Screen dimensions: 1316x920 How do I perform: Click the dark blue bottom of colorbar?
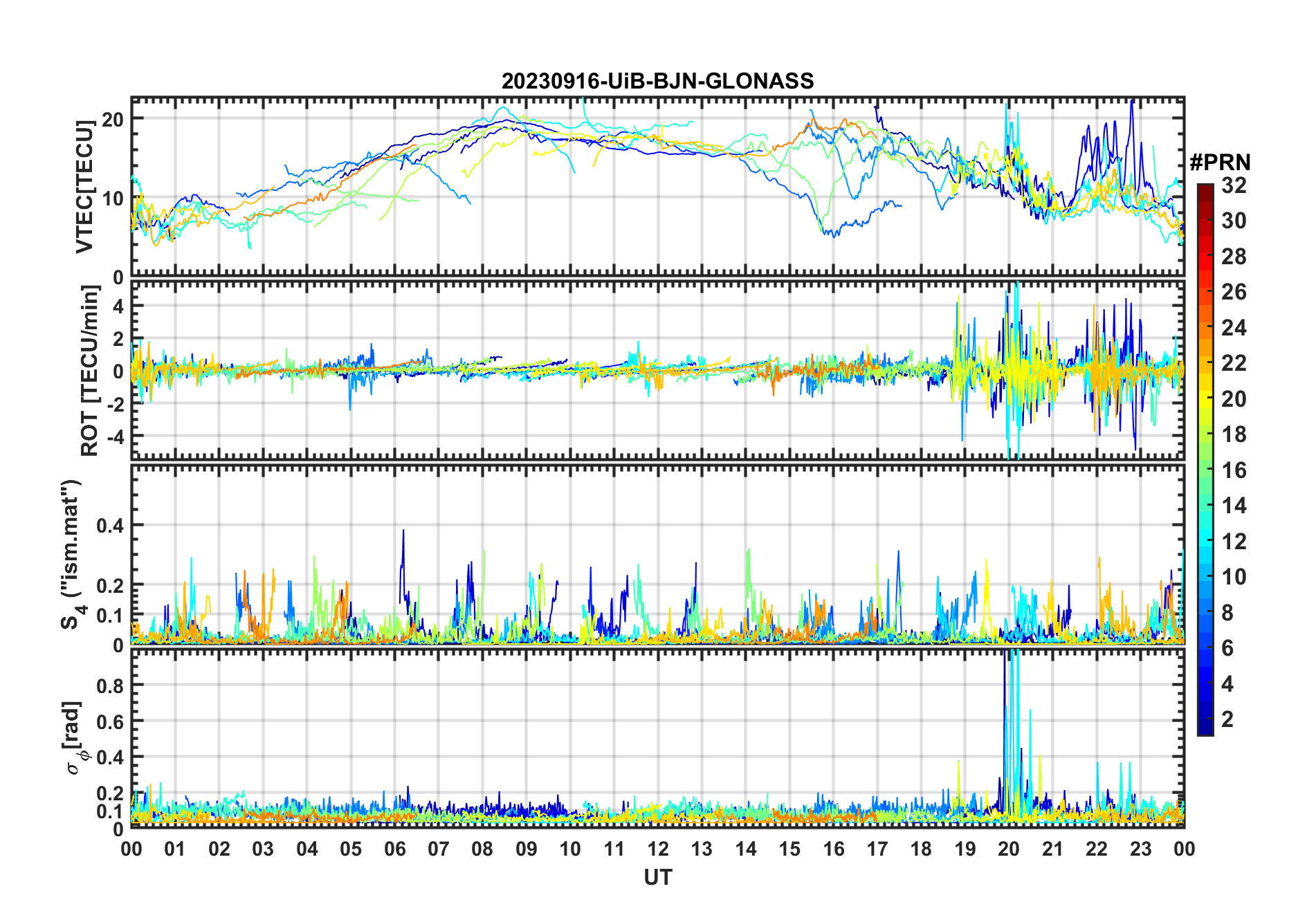point(1205,726)
